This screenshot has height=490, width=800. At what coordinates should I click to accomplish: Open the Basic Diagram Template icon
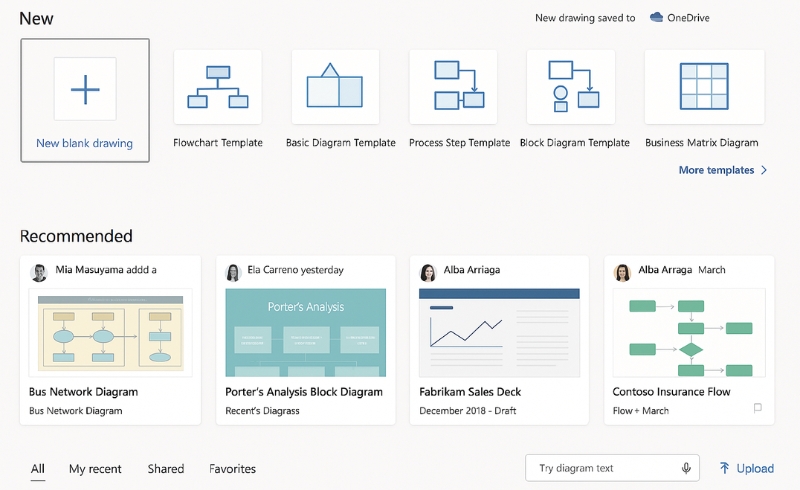click(335, 87)
